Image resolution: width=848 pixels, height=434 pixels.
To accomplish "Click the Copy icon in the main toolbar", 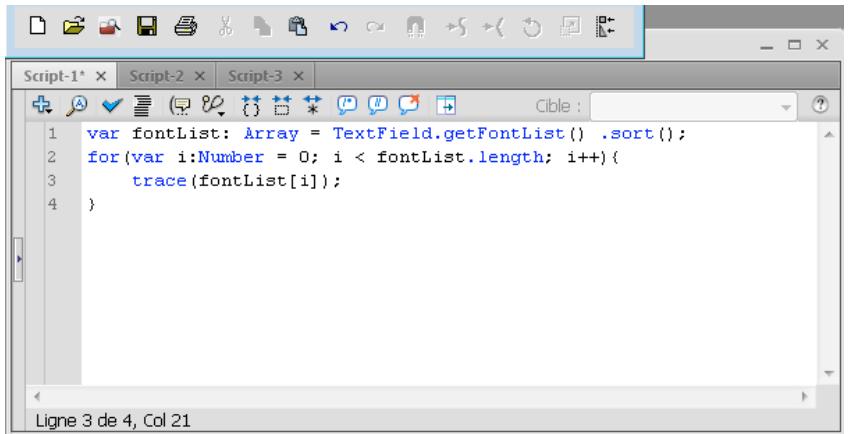I will coord(262,25).
